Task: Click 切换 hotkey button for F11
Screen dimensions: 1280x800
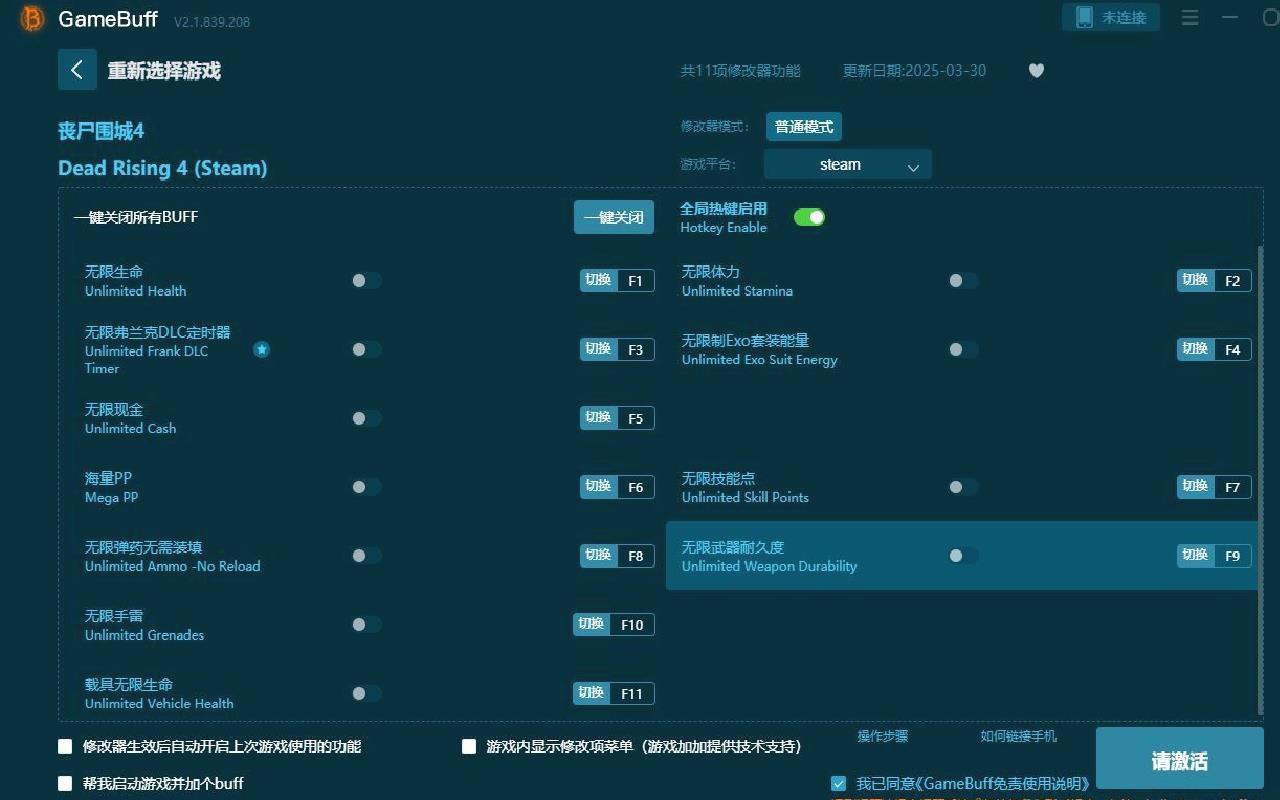Action: click(x=591, y=693)
